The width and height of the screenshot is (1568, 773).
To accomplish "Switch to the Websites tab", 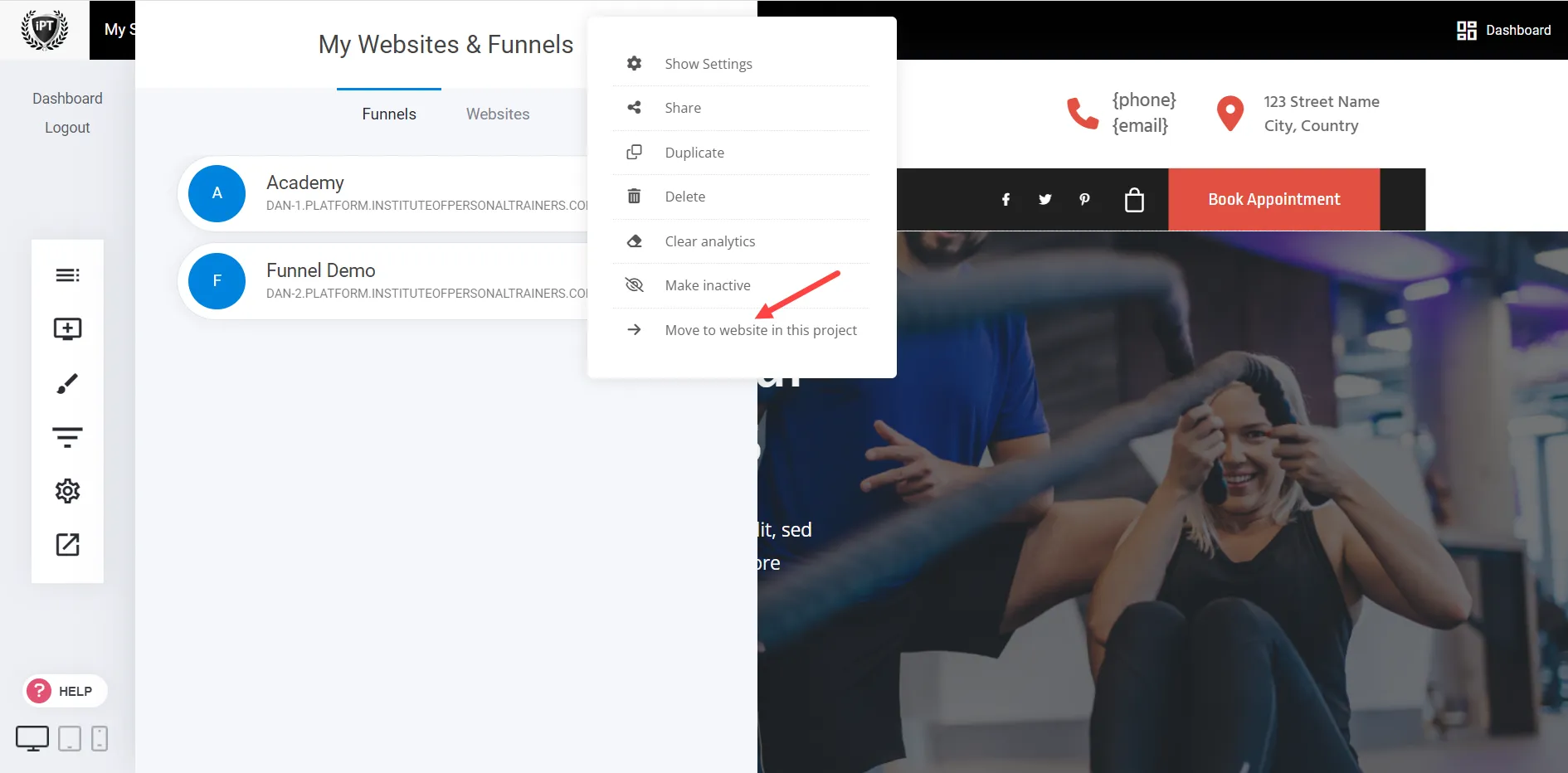I will (x=498, y=114).
